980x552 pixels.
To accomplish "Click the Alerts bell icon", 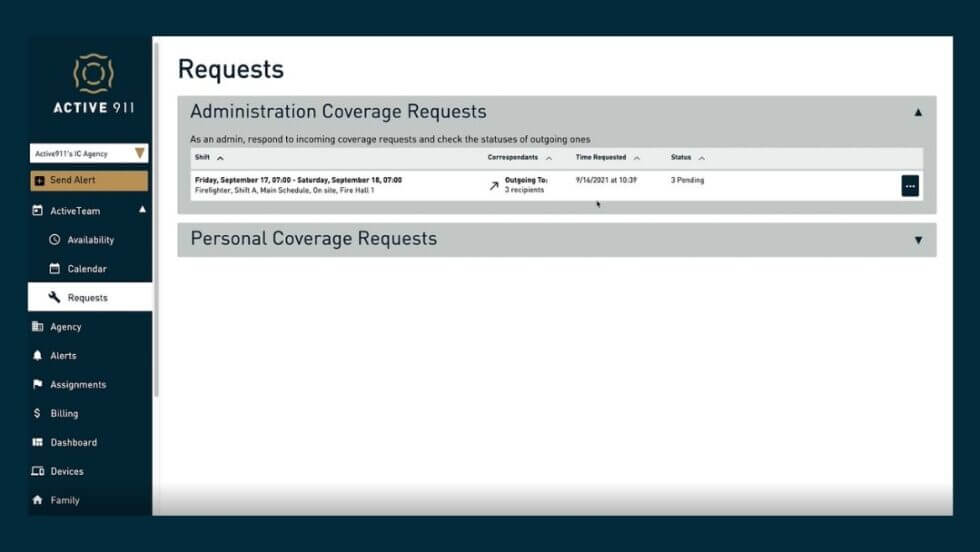I will (x=38, y=356).
